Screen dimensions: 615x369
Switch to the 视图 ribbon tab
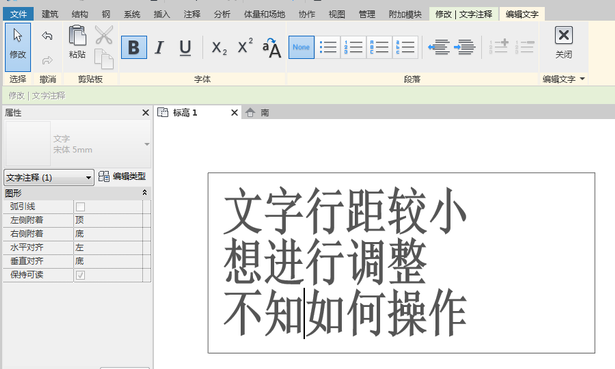[337, 14]
